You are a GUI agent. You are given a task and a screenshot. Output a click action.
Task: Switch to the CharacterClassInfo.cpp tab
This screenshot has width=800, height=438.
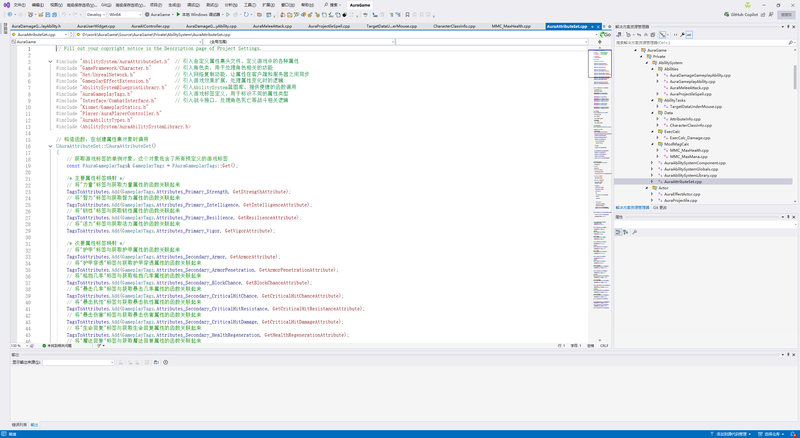pos(454,26)
